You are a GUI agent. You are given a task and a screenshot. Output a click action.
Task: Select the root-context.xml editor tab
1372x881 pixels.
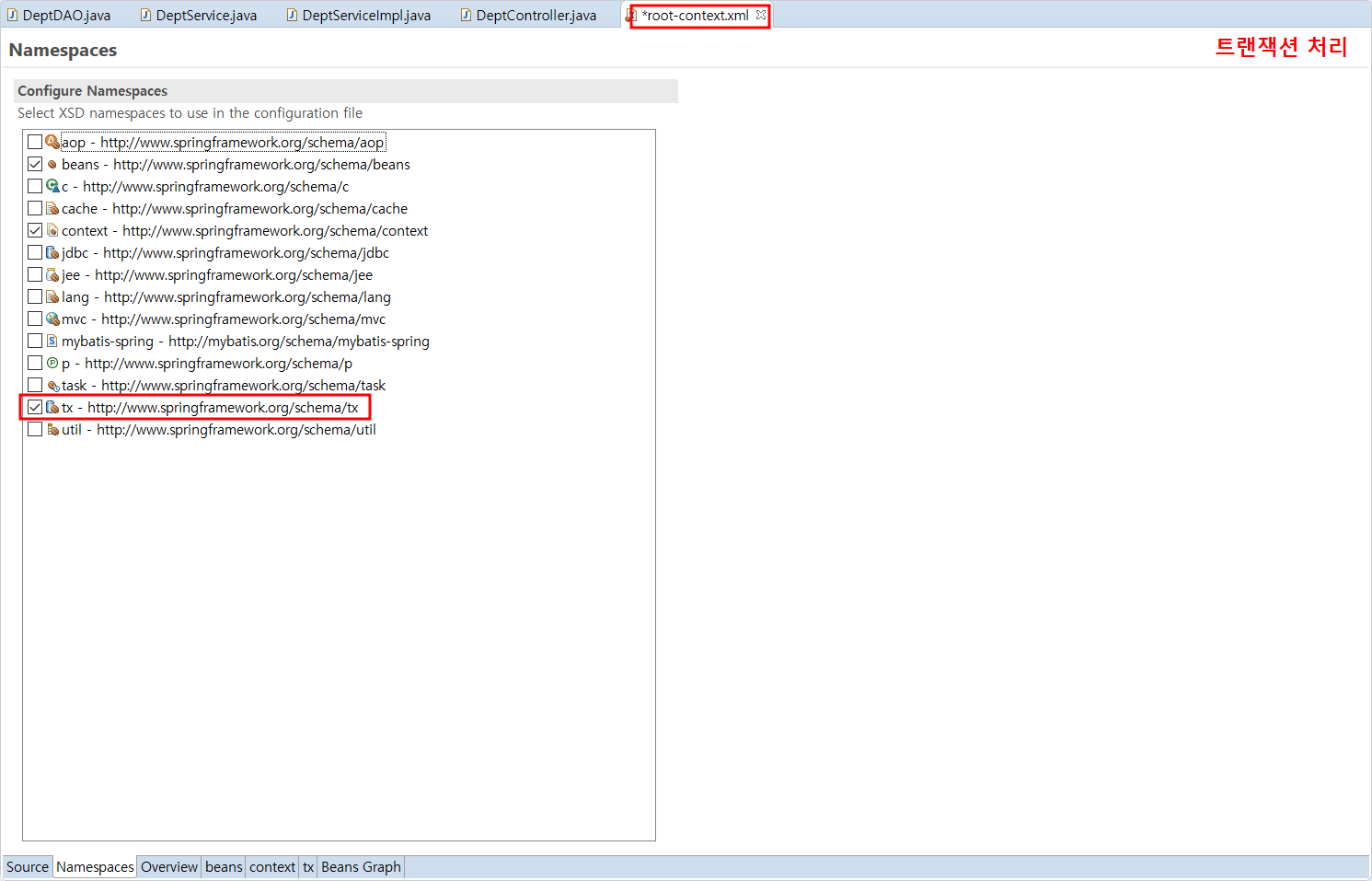click(x=696, y=15)
